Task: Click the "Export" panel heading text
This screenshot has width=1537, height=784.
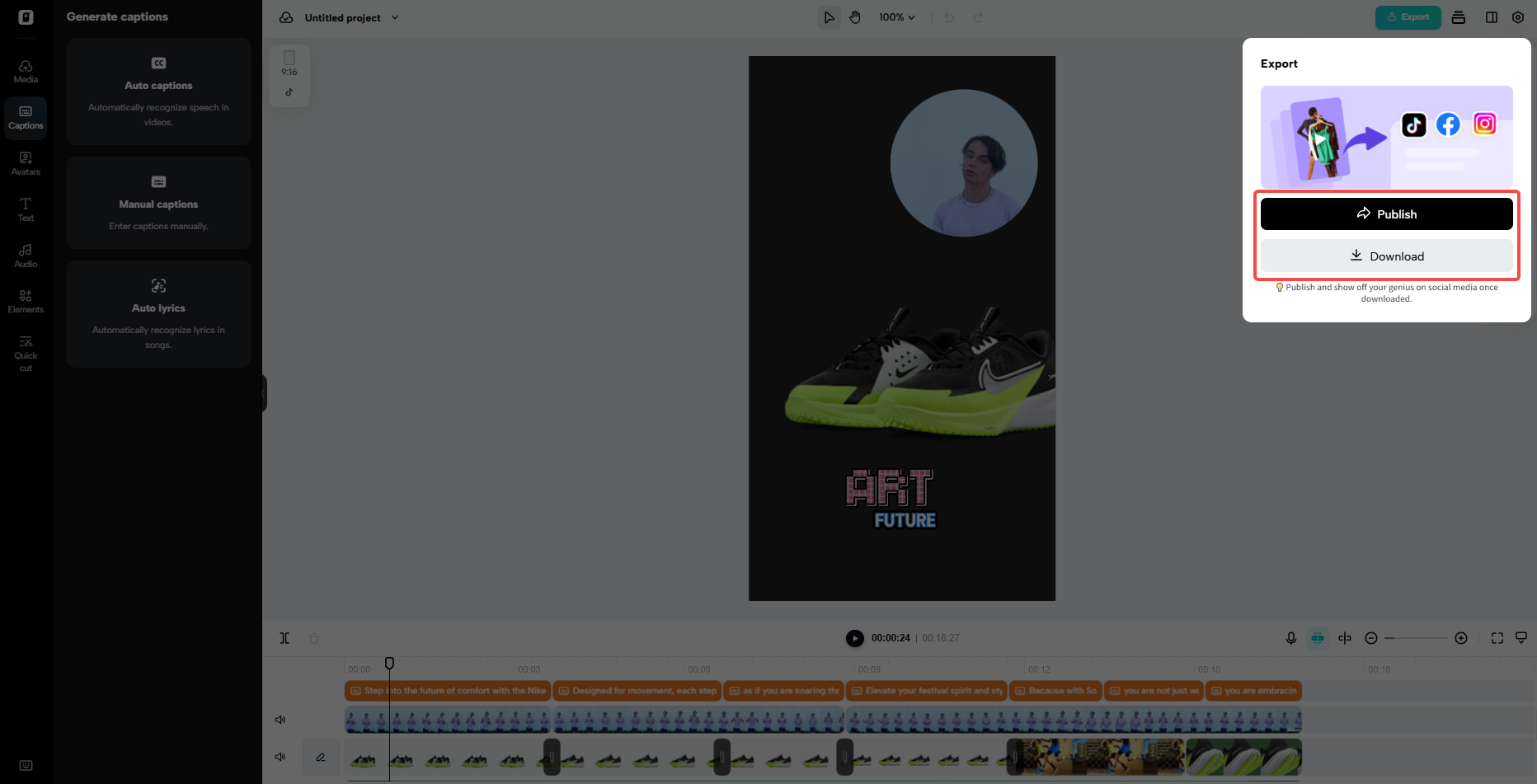Action: (1279, 63)
